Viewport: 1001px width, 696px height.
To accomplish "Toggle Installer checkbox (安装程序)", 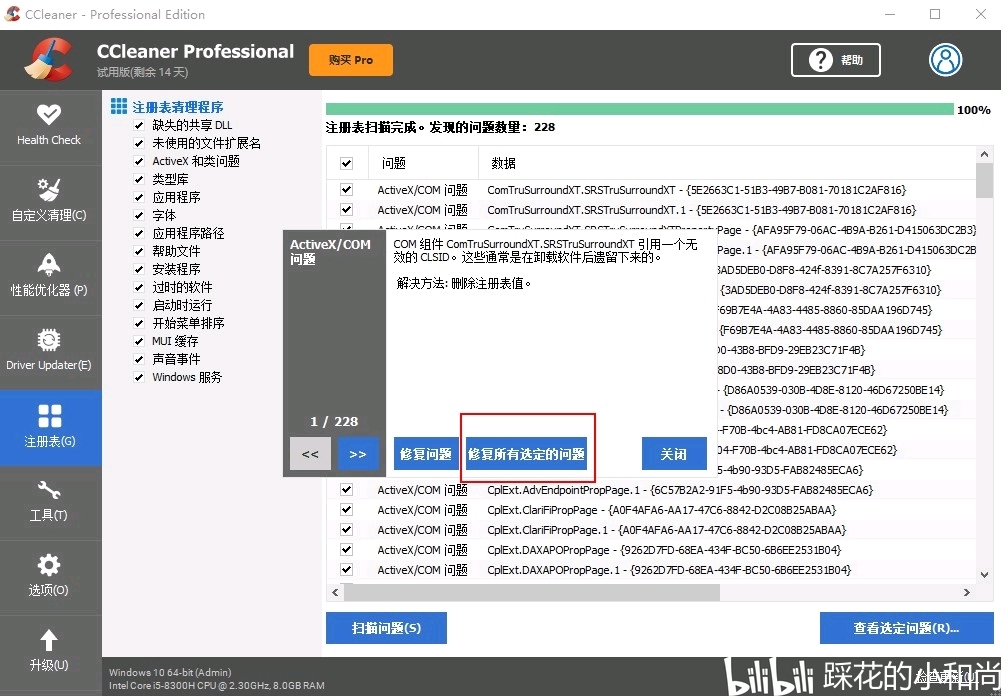I will point(139,269).
